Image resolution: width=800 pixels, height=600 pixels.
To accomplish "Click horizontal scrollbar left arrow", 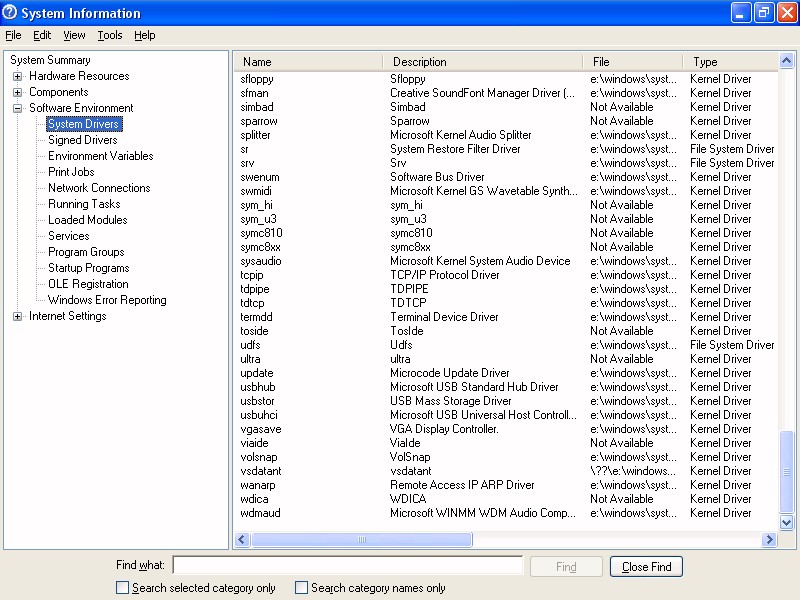I will pos(242,540).
